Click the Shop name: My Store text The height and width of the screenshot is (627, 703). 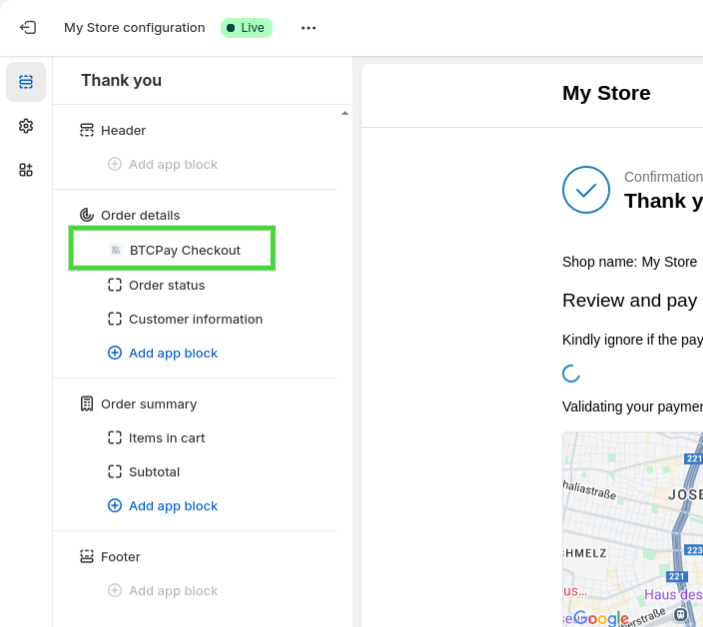coord(629,262)
